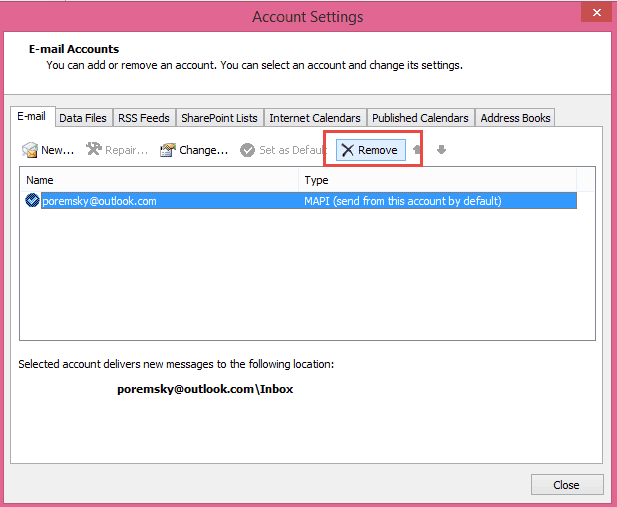Click the move account down arrow

[442, 150]
